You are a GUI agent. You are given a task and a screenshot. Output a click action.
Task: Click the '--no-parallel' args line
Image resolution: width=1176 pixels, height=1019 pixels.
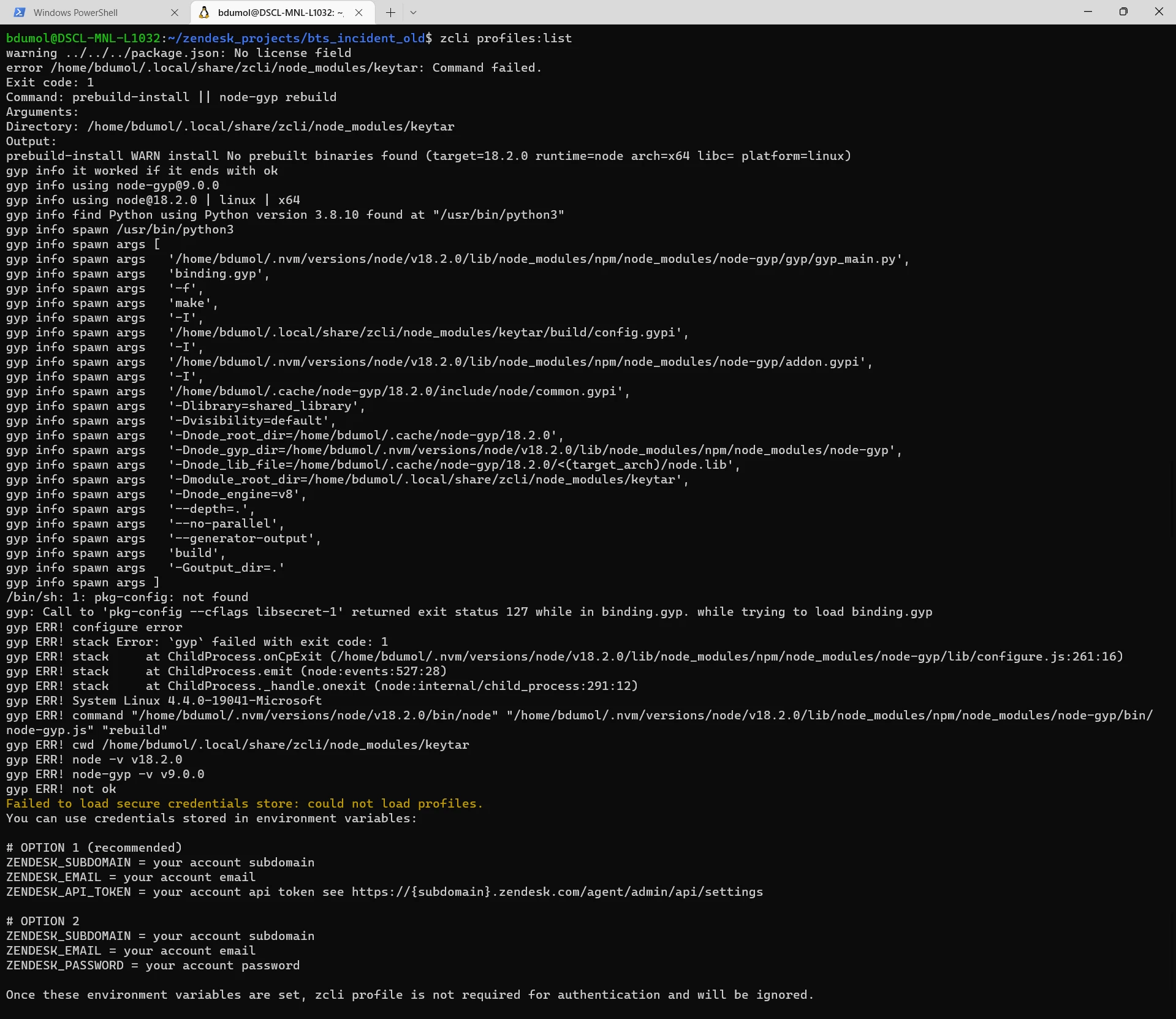point(145,523)
